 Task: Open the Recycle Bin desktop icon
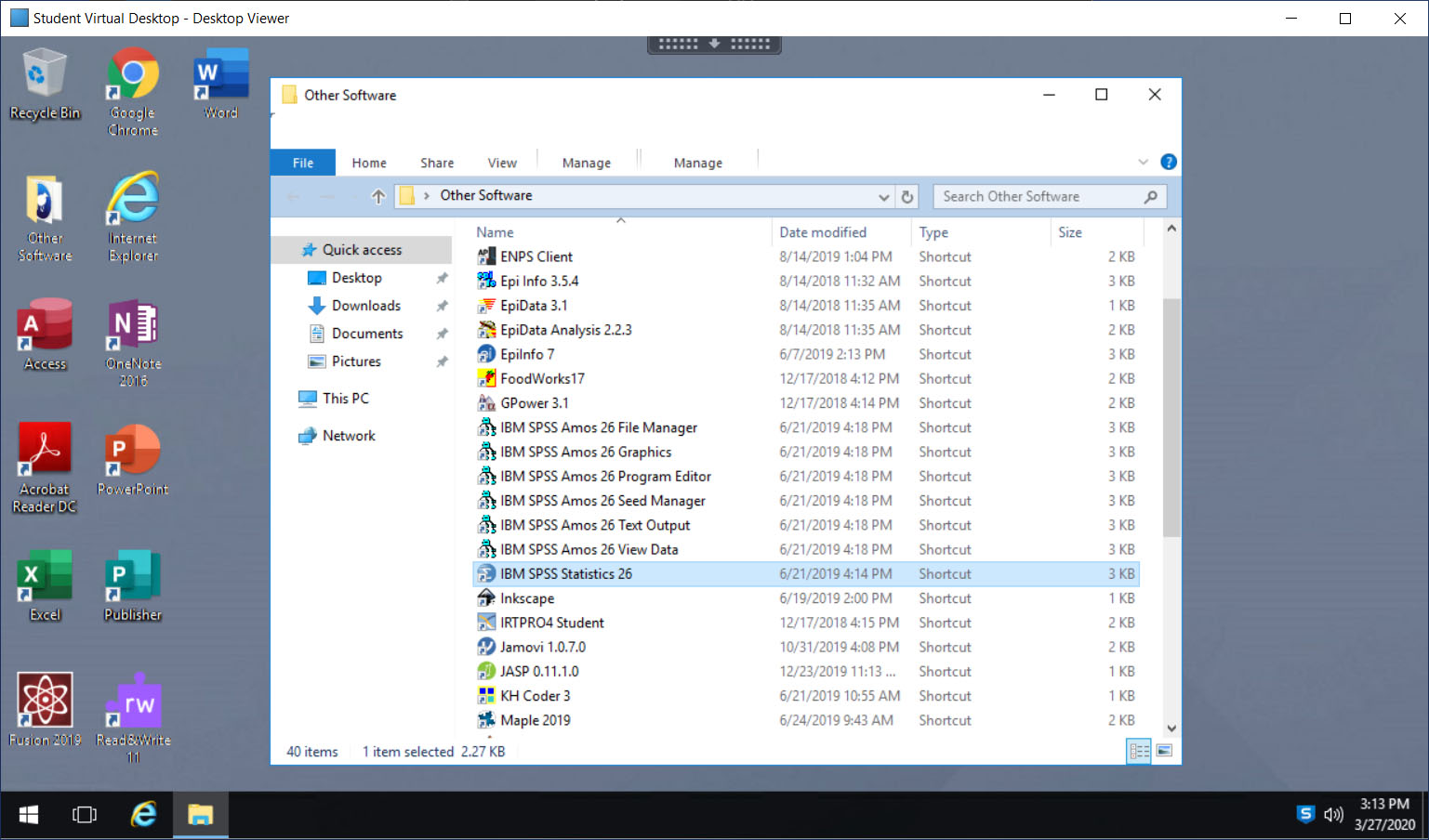pos(45,85)
